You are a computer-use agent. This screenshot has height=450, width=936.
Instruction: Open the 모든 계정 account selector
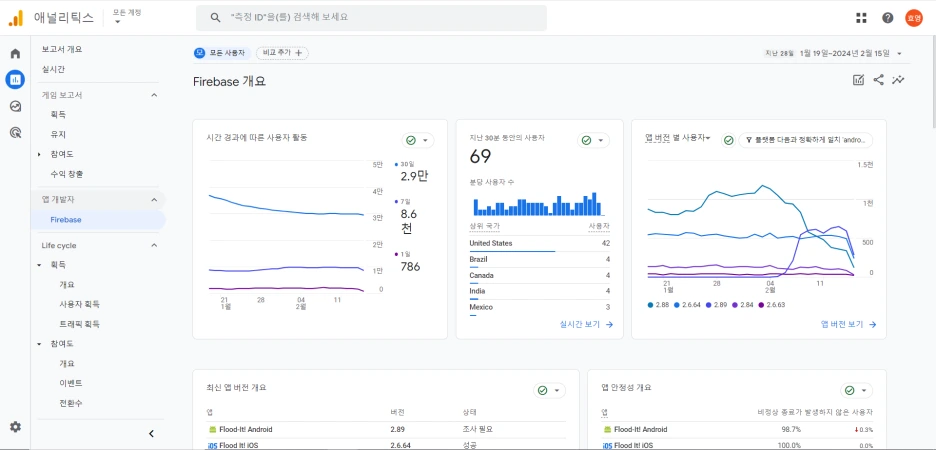(x=127, y=17)
